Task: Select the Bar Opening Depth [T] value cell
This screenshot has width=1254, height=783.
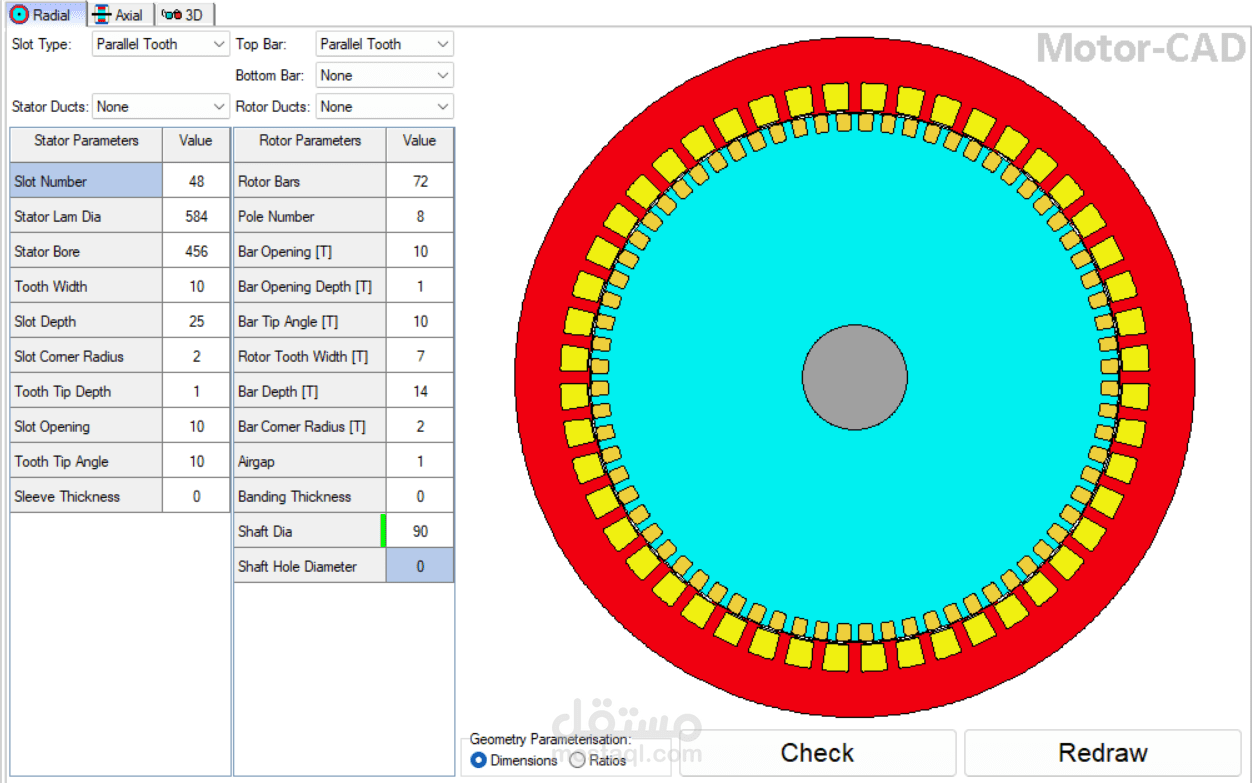Action: point(420,286)
